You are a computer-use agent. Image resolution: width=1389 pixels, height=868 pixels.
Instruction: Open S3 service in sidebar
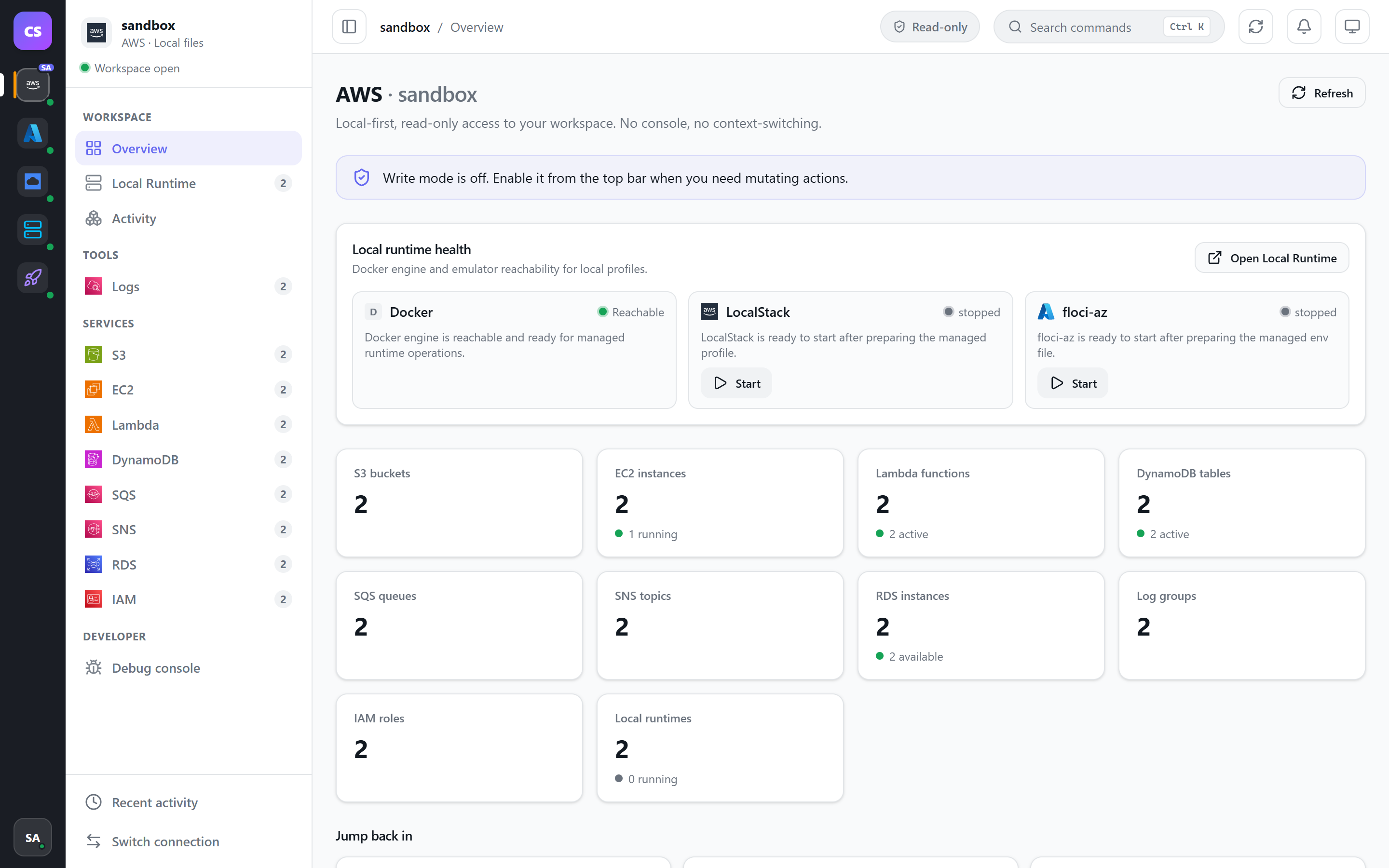pos(188,354)
